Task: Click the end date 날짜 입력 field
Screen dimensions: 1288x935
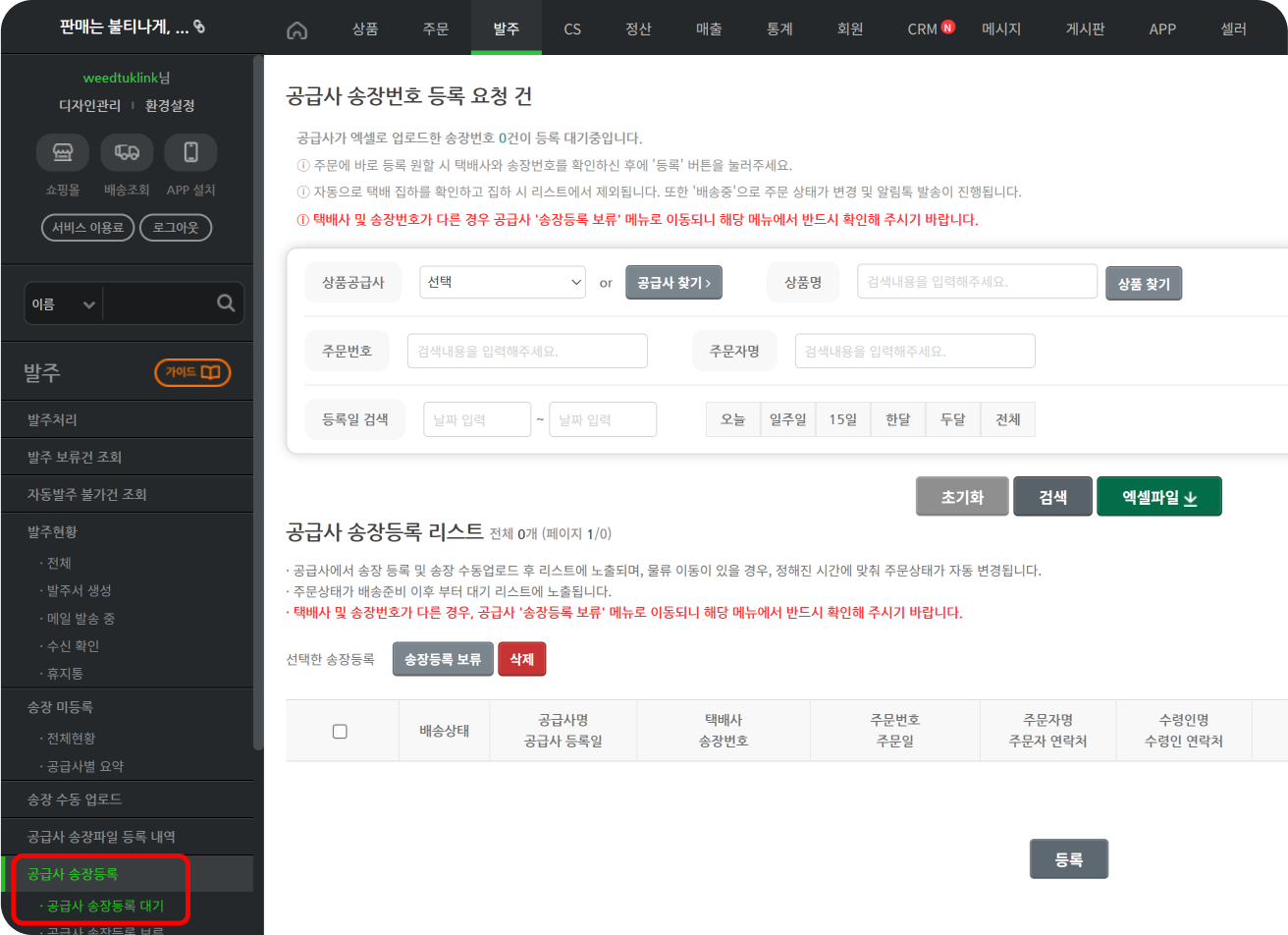Action: pyautogui.click(x=603, y=419)
